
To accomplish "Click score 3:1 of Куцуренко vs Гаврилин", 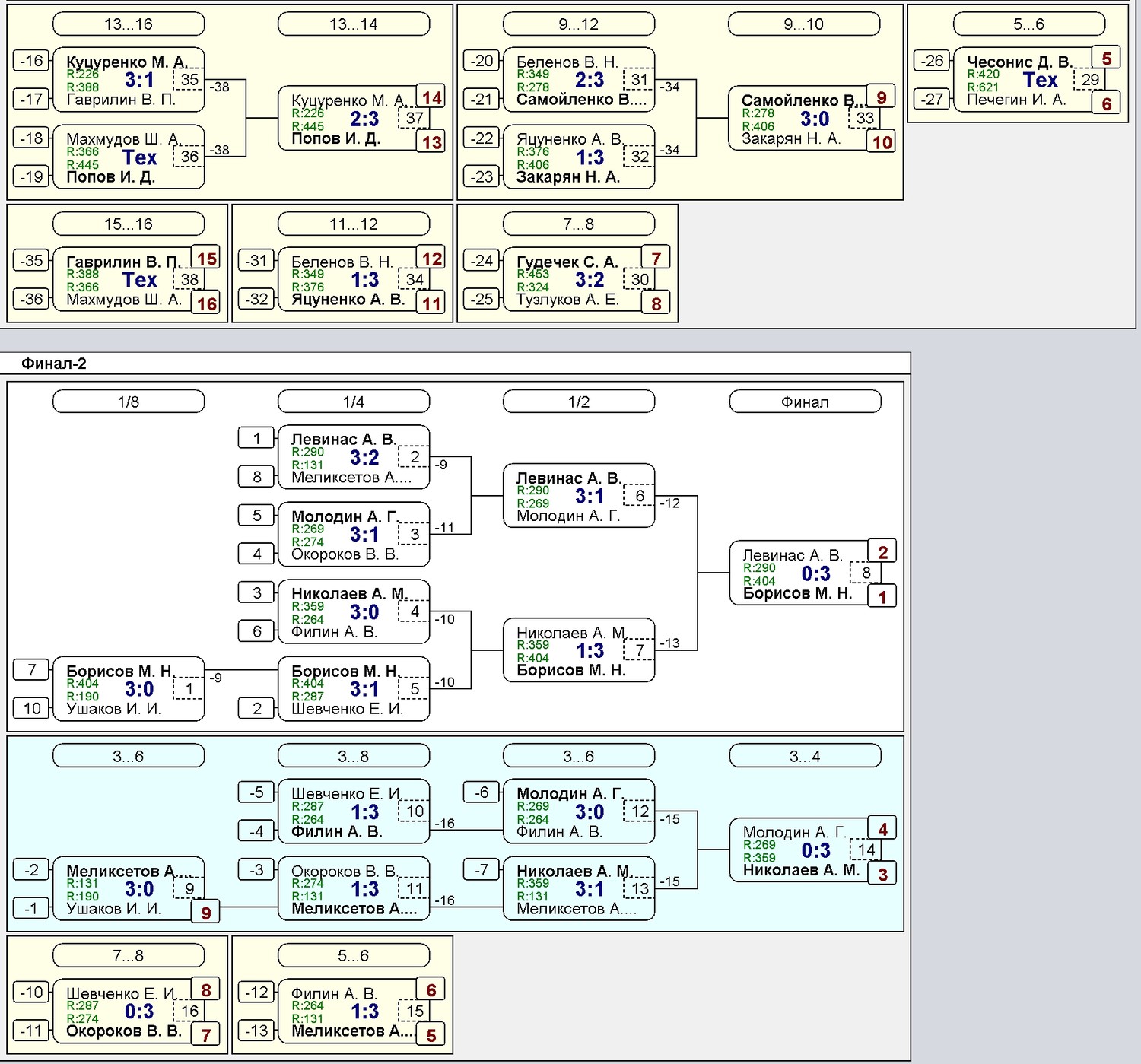I will point(139,80).
